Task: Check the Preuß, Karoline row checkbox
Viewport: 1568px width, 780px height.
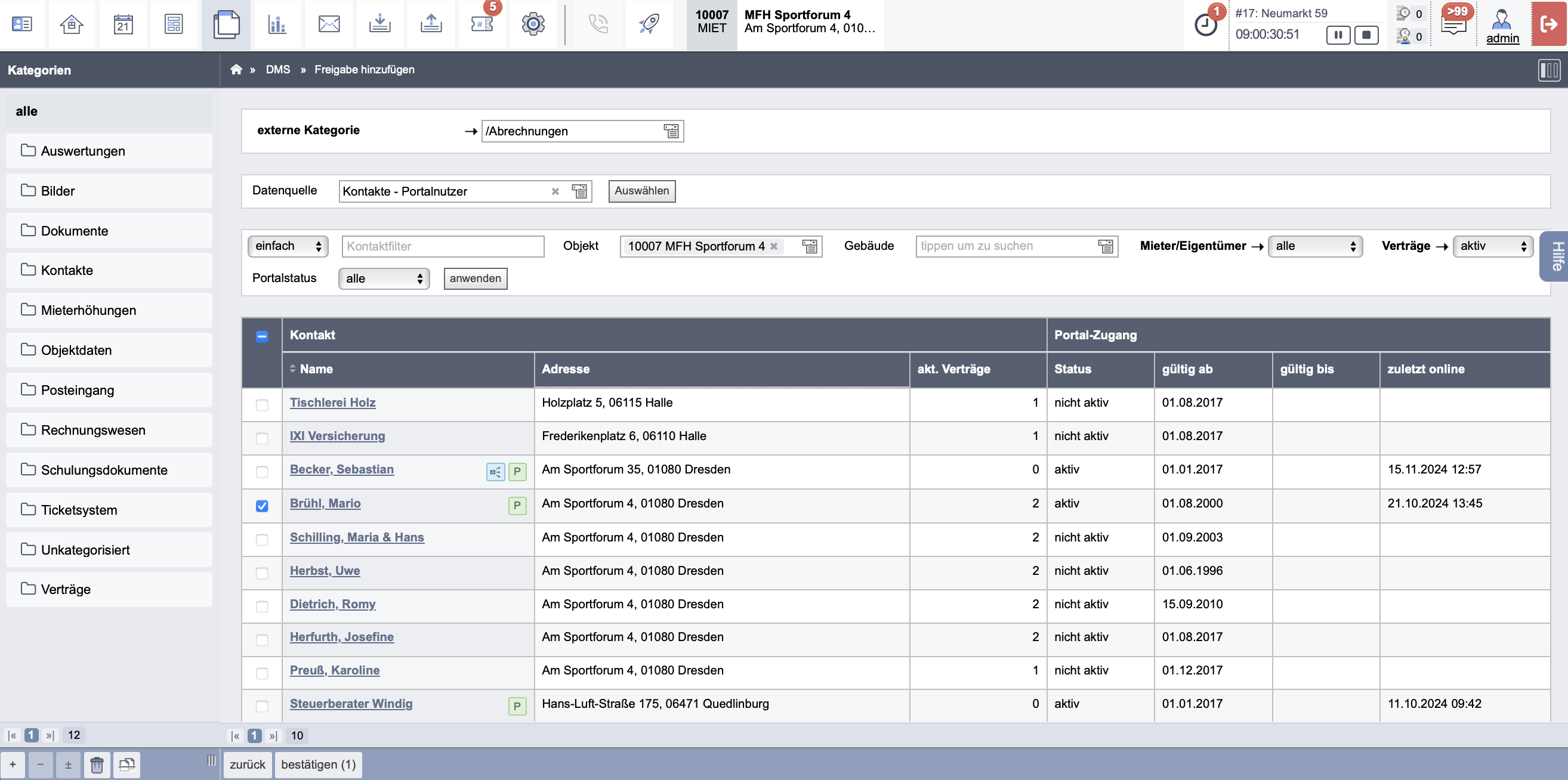Action: pyautogui.click(x=262, y=673)
